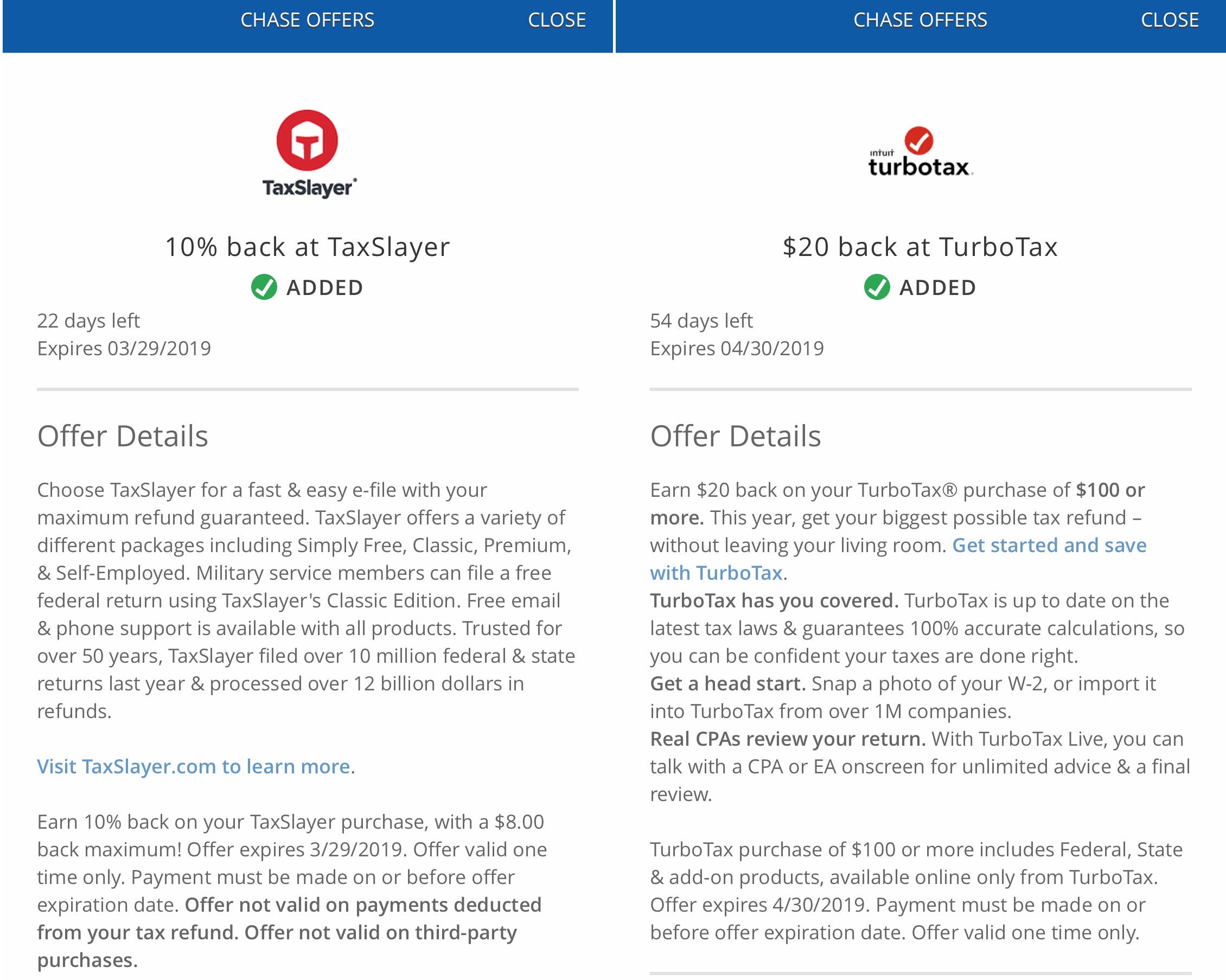Click the bold Get a head start text
The width and height of the screenshot is (1226, 980).
[x=728, y=684]
